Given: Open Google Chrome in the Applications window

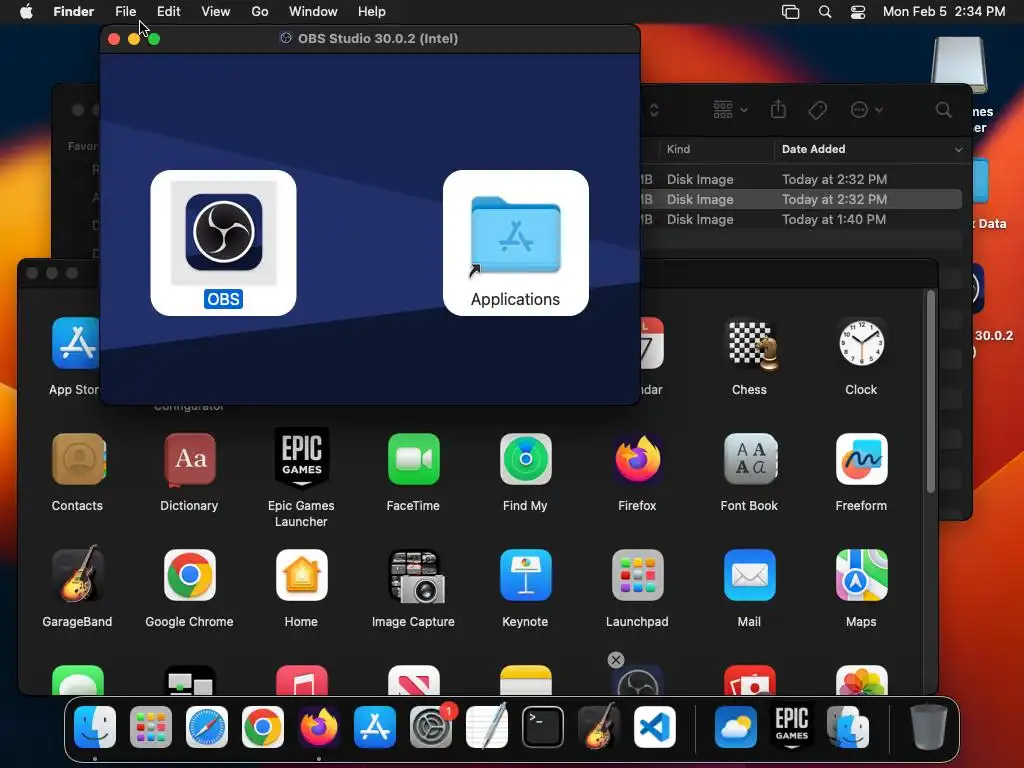Looking at the screenshot, I should (x=189, y=575).
